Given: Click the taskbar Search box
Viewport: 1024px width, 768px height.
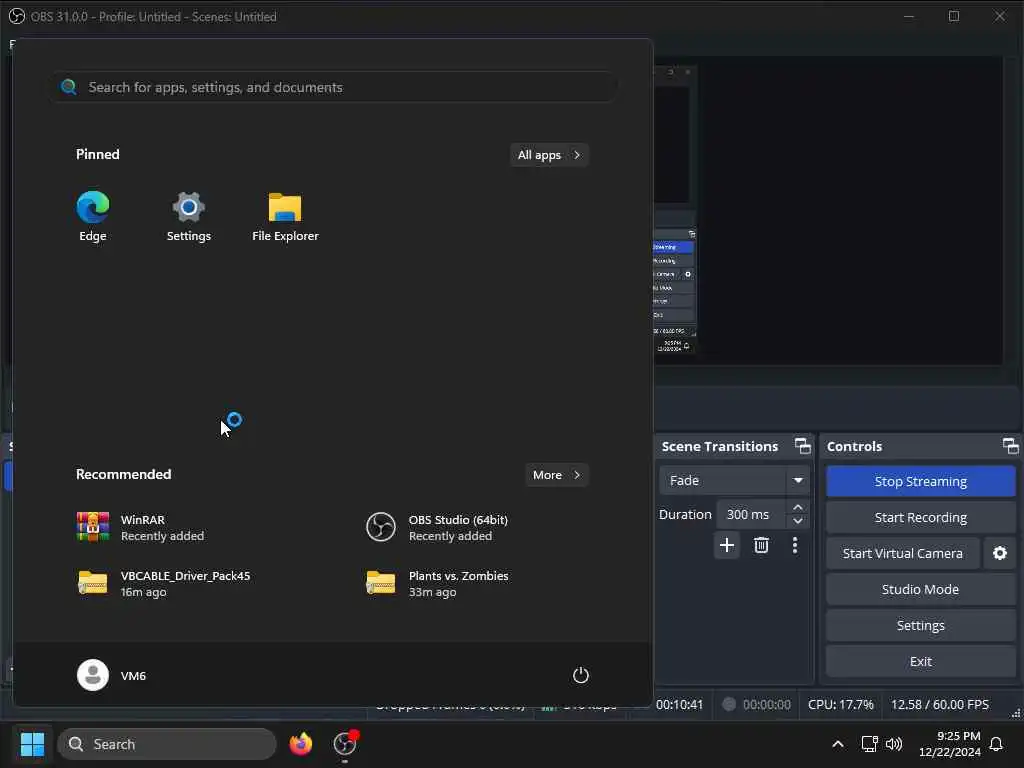Looking at the screenshot, I should [x=167, y=744].
